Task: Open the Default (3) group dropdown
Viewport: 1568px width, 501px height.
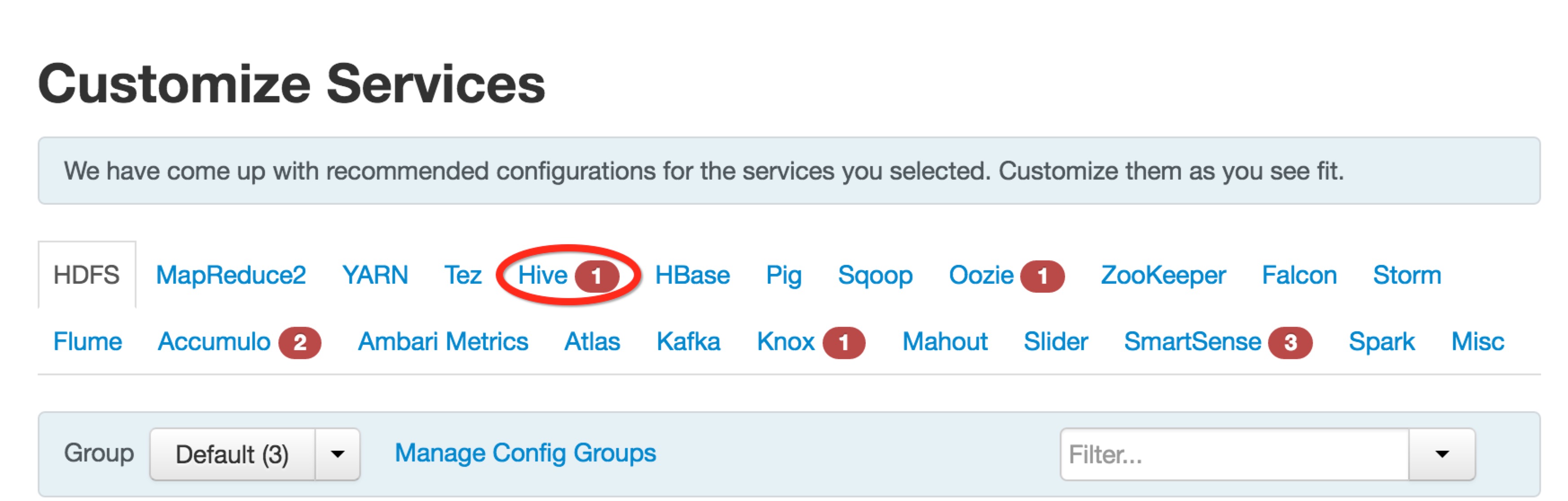Action: 233,454
